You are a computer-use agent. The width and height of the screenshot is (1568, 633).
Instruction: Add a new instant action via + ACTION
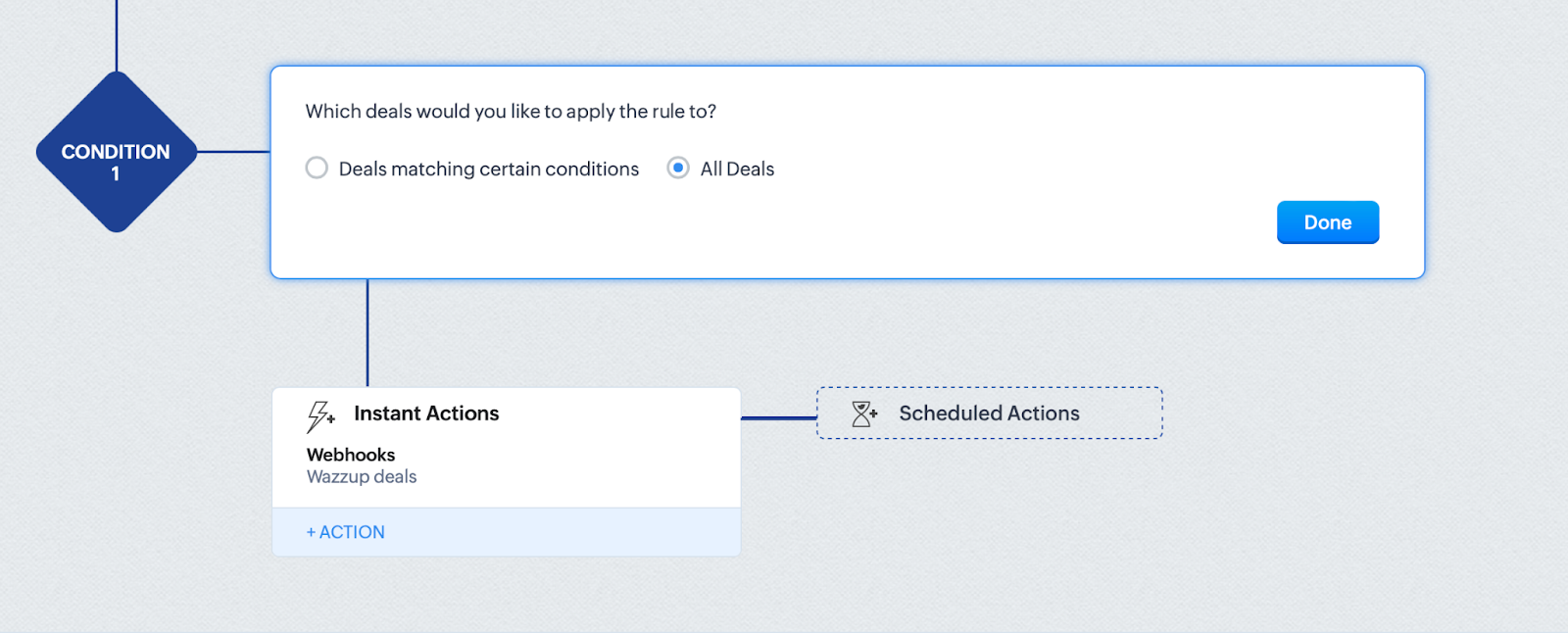pos(346,532)
